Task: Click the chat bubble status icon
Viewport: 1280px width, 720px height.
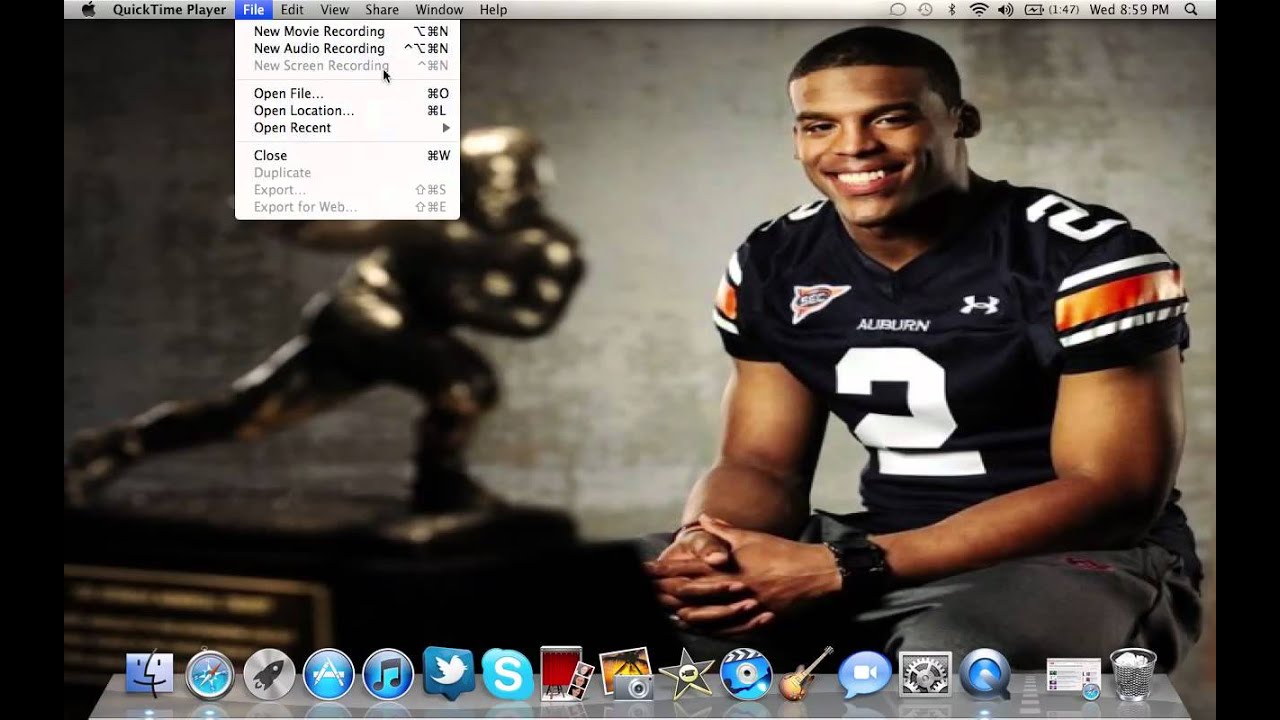Action: pos(898,9)
